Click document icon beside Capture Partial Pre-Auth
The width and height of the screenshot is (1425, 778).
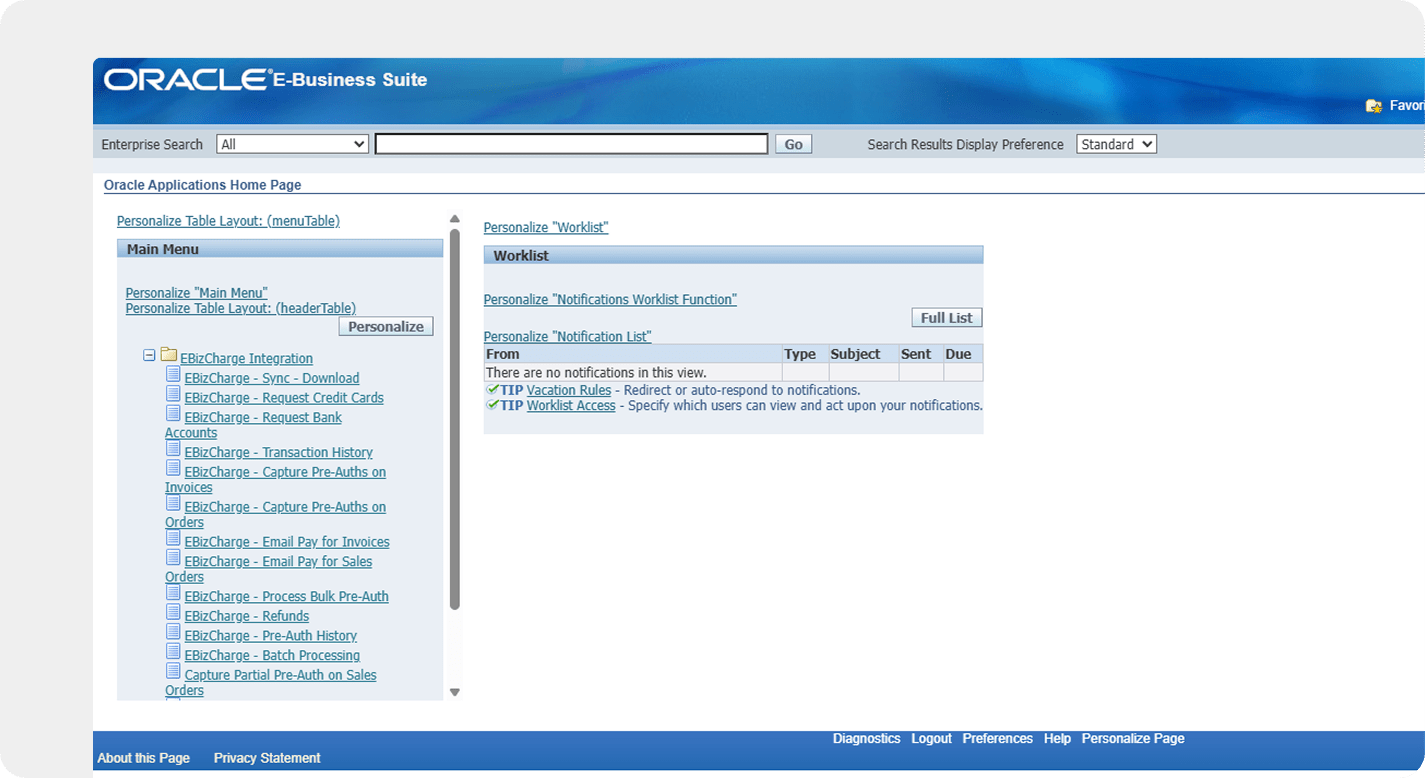pyautogui.click(x=173, y=671)
